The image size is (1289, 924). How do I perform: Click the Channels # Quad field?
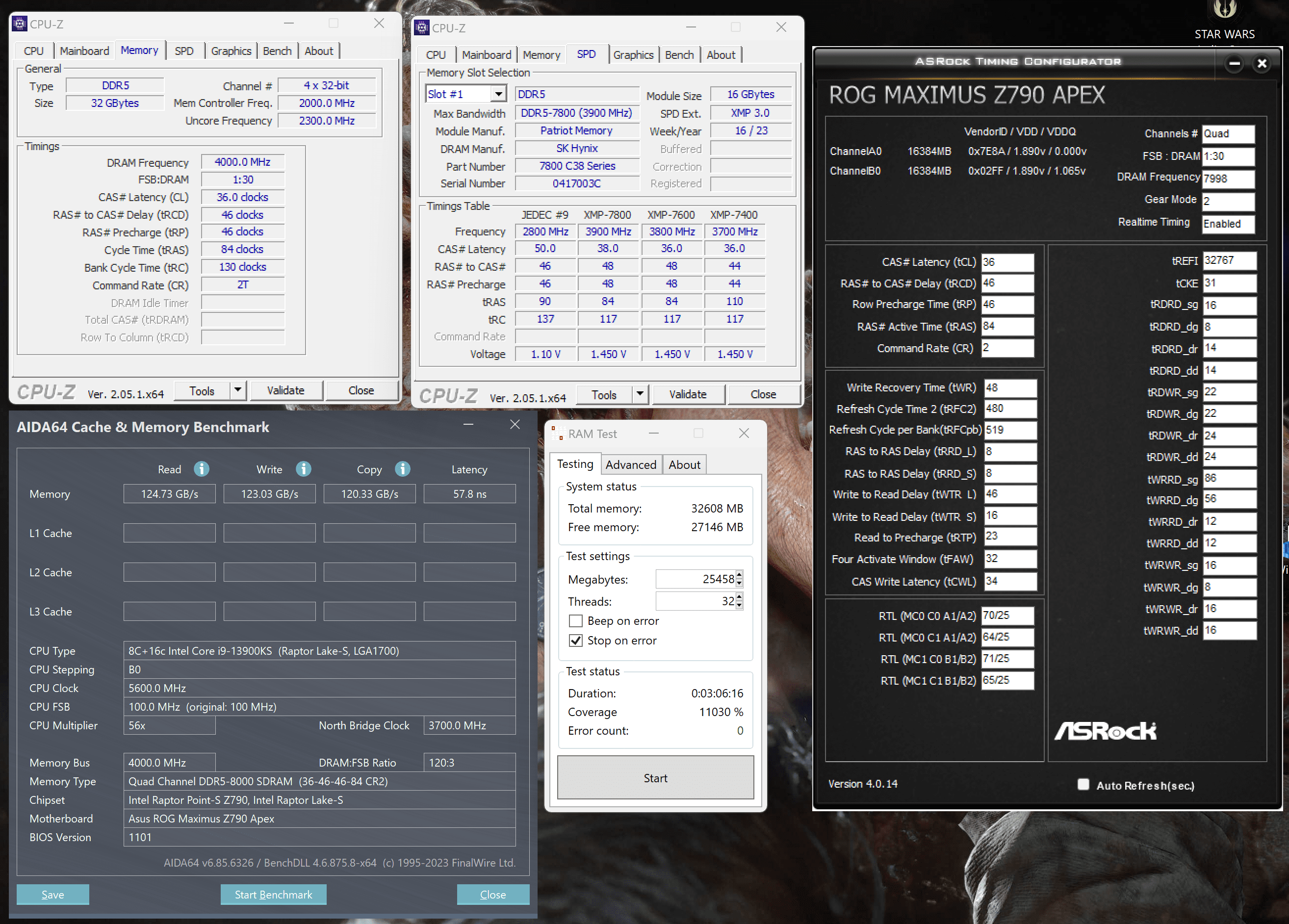pyautogui.click(x=1228, y=133)
